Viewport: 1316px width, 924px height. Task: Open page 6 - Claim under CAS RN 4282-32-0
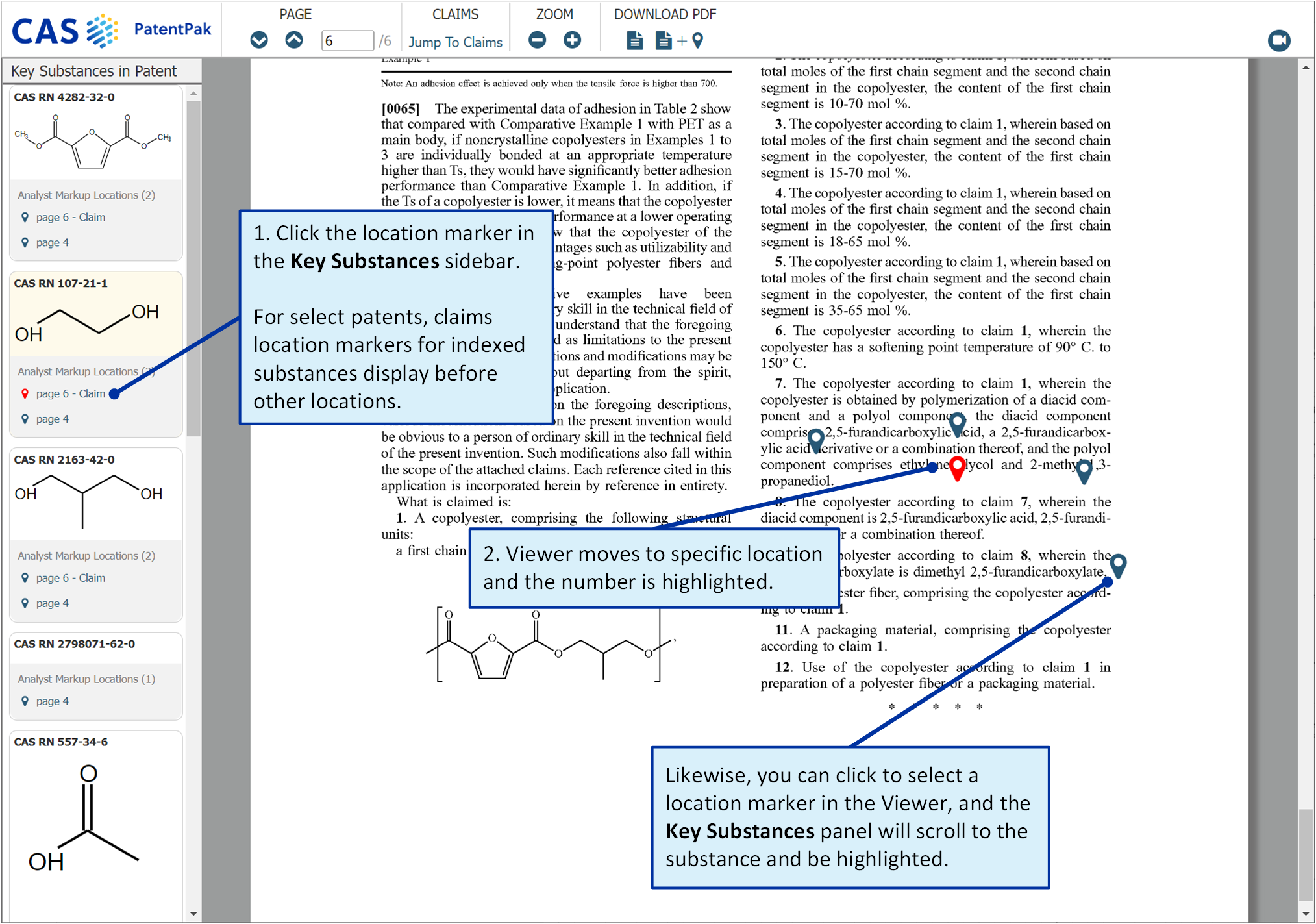click(x=70, y=217)
